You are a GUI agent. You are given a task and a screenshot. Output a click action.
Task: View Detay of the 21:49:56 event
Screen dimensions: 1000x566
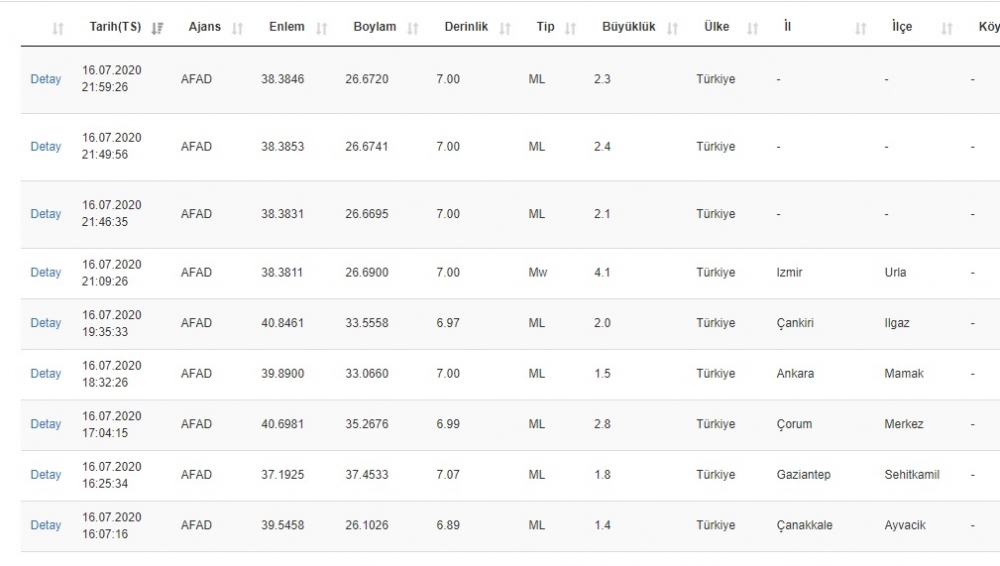45,146
